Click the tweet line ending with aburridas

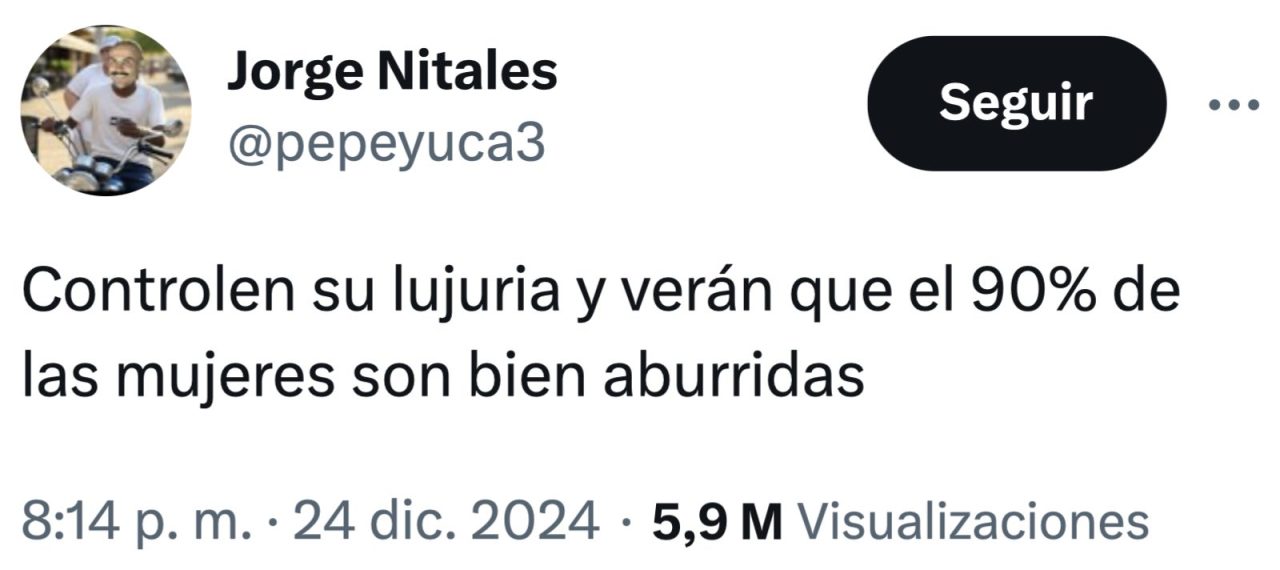pyautogui.click(x=442, y=379)
